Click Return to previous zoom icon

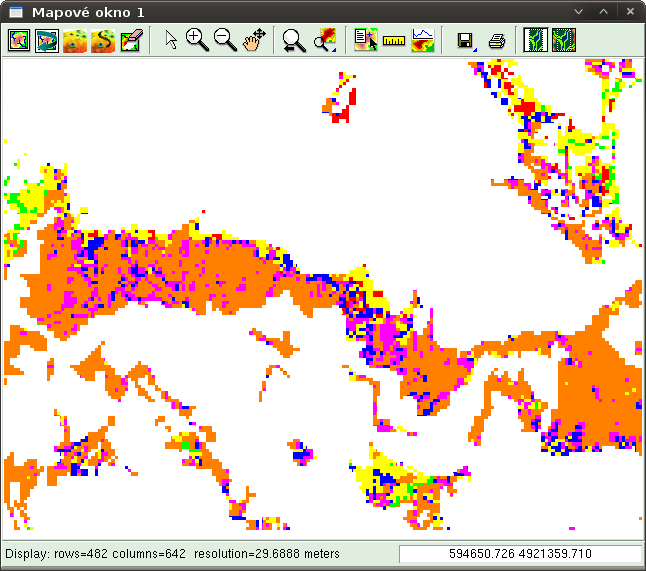[294, 40]
